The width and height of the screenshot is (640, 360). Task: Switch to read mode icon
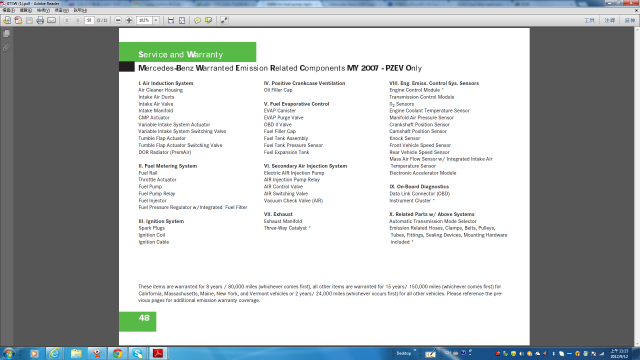(x=224, y=20)
